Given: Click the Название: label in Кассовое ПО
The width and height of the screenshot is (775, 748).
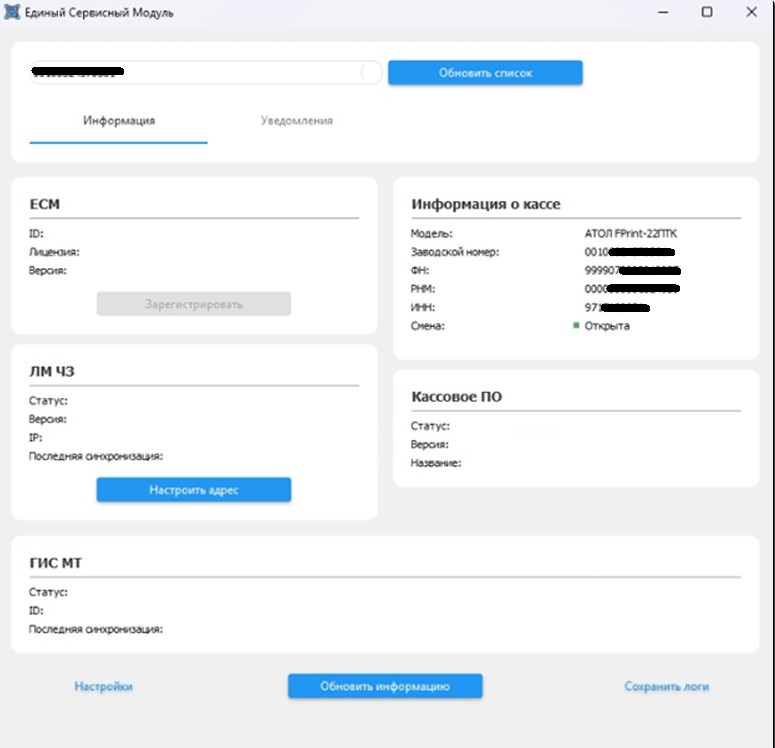Looking at the screenshot, I should click(x=436, y=463).
